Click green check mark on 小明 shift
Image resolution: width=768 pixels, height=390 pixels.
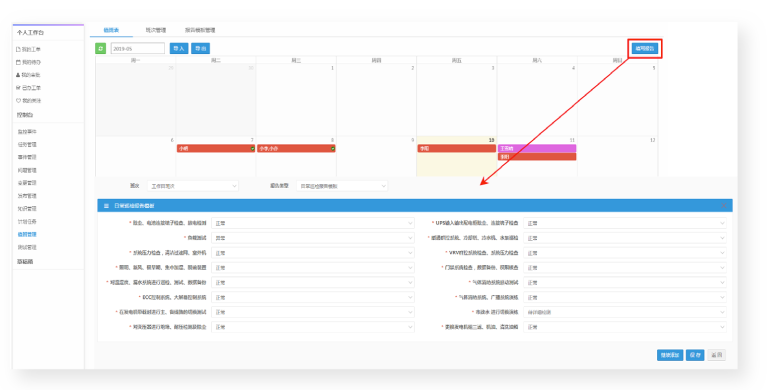pos(252,148)
